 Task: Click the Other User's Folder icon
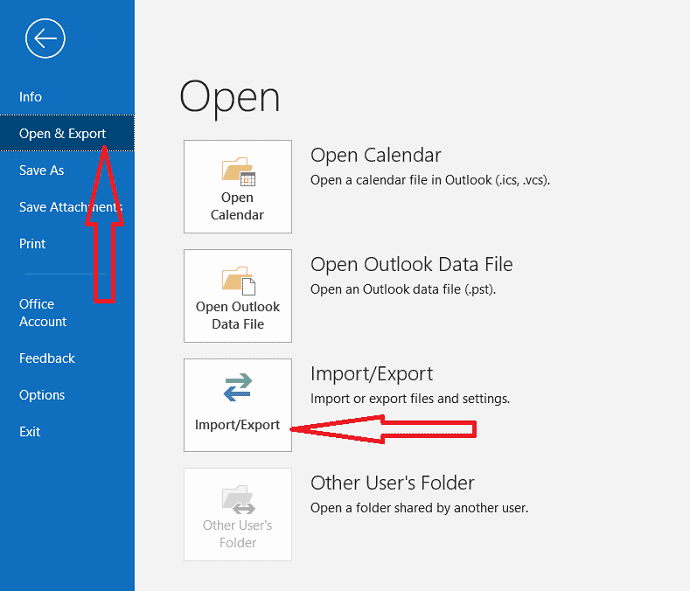pos(238,499)
